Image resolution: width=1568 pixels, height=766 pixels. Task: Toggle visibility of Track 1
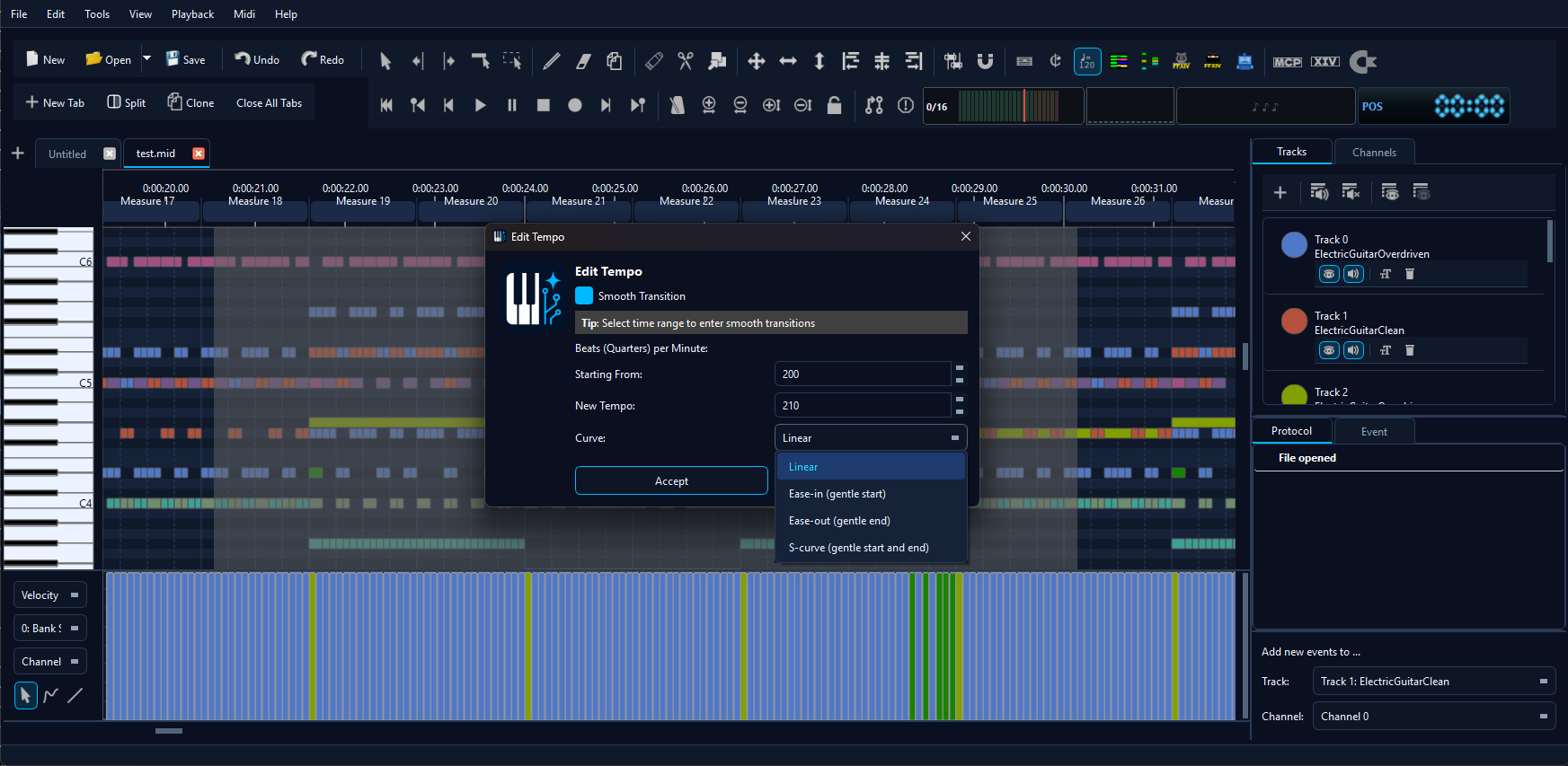click(x=1329, y=350)
